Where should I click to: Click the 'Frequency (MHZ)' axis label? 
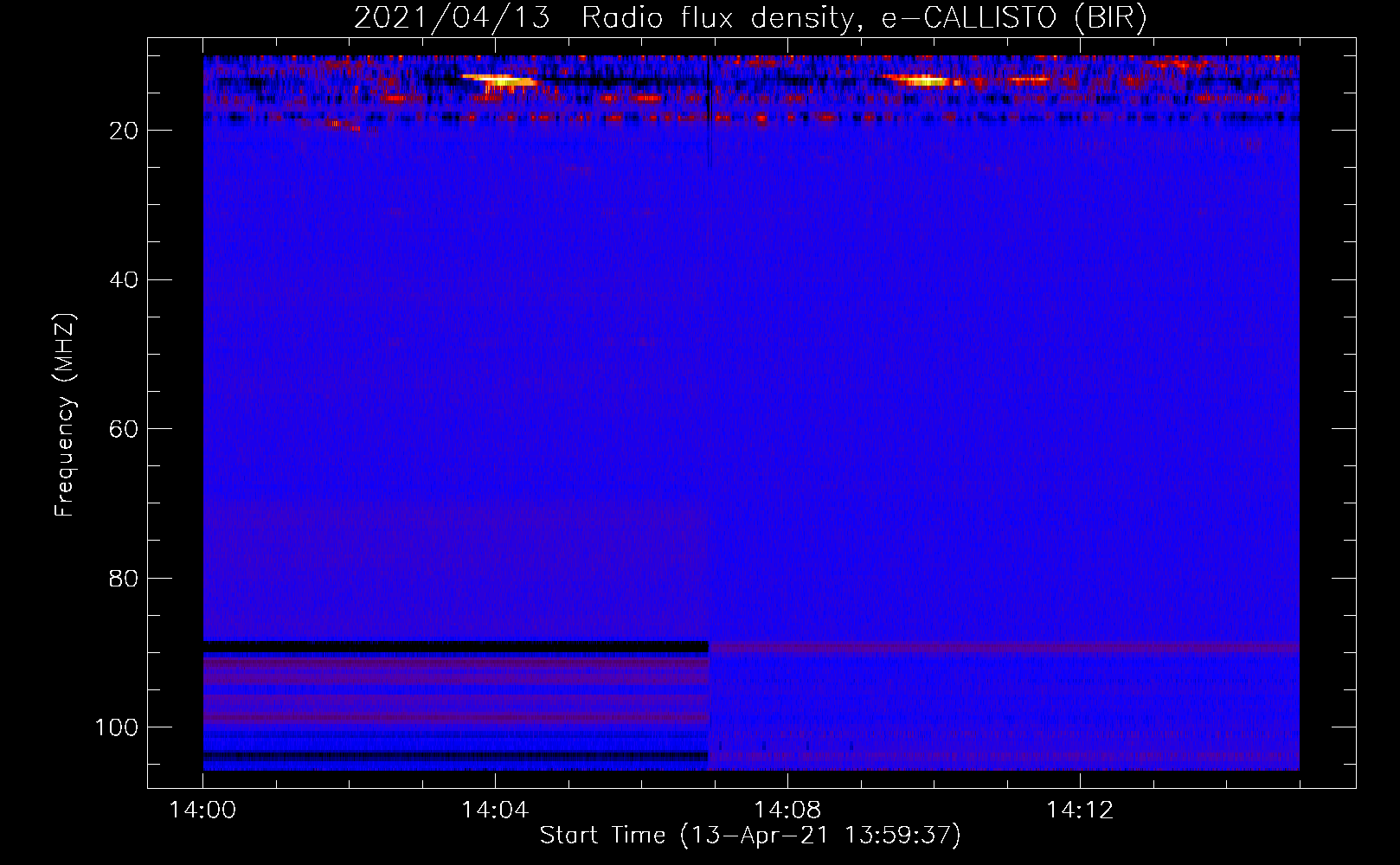click(x=65, y=415)
